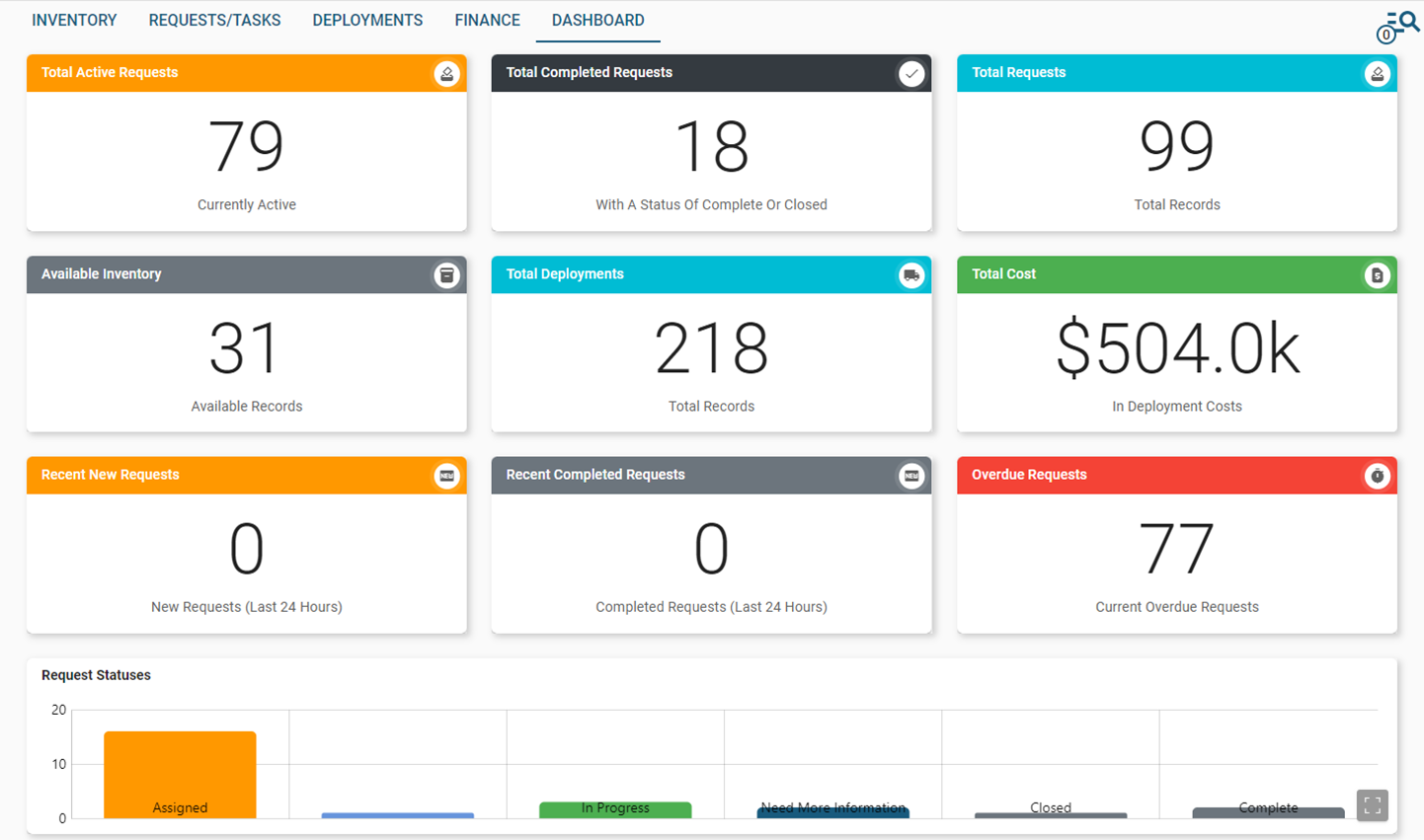This screenshot has height=840, width=1424.
Task: Click the NEW icon on Recent Completed Requests card
Action: [x=911, y=475]
